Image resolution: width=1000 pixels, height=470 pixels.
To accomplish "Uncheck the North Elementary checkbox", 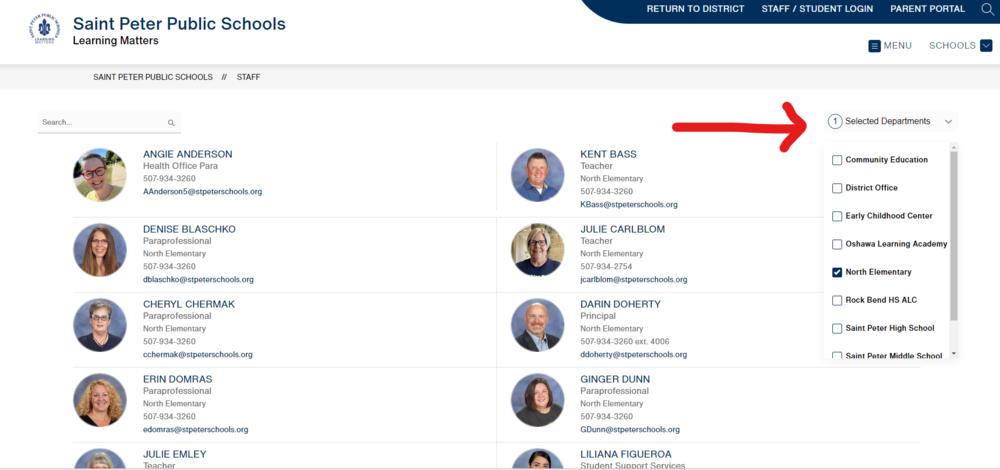I will pos(837,272).
